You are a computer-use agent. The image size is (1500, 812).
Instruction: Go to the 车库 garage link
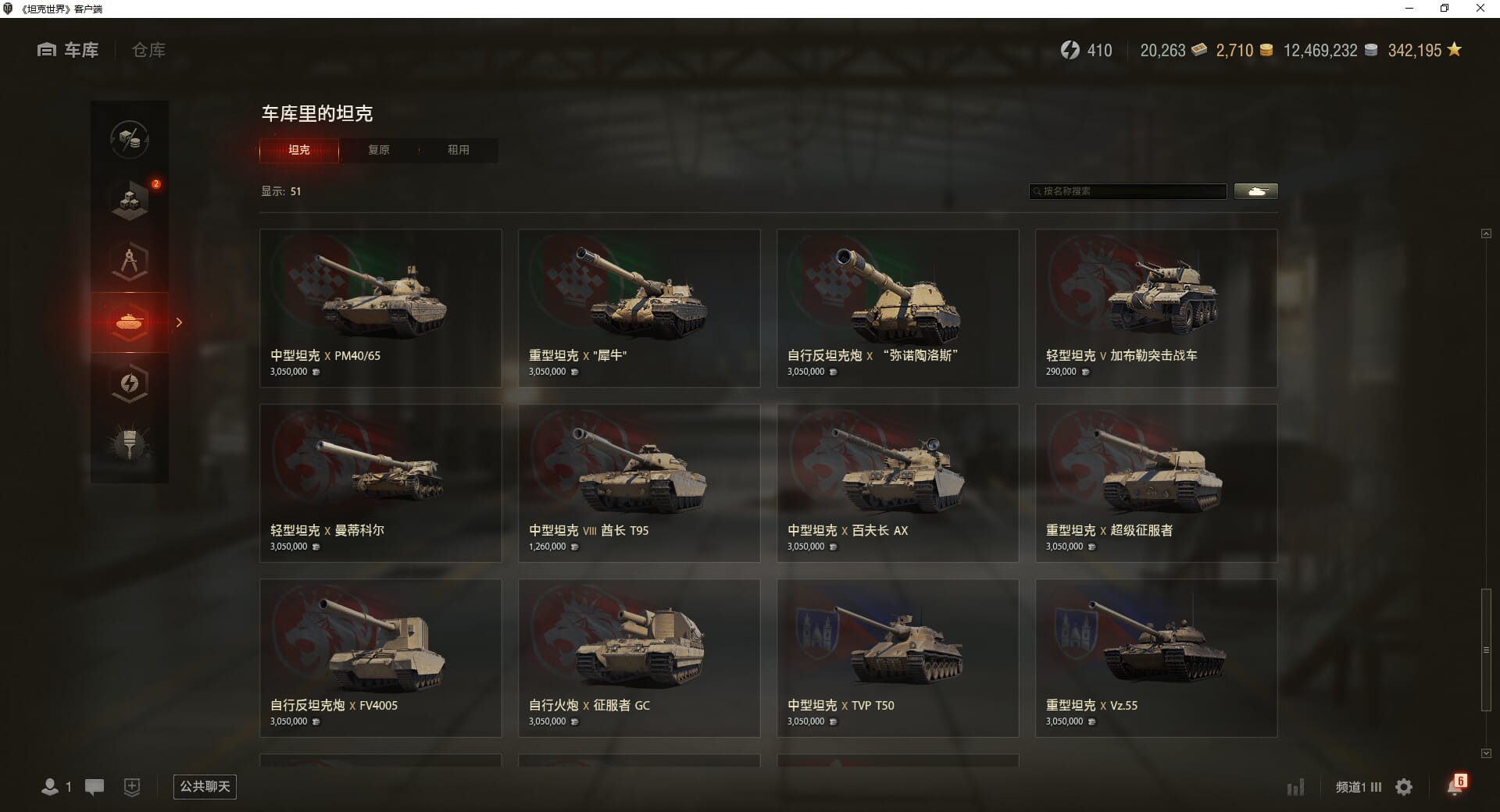[x=68, y=50]
